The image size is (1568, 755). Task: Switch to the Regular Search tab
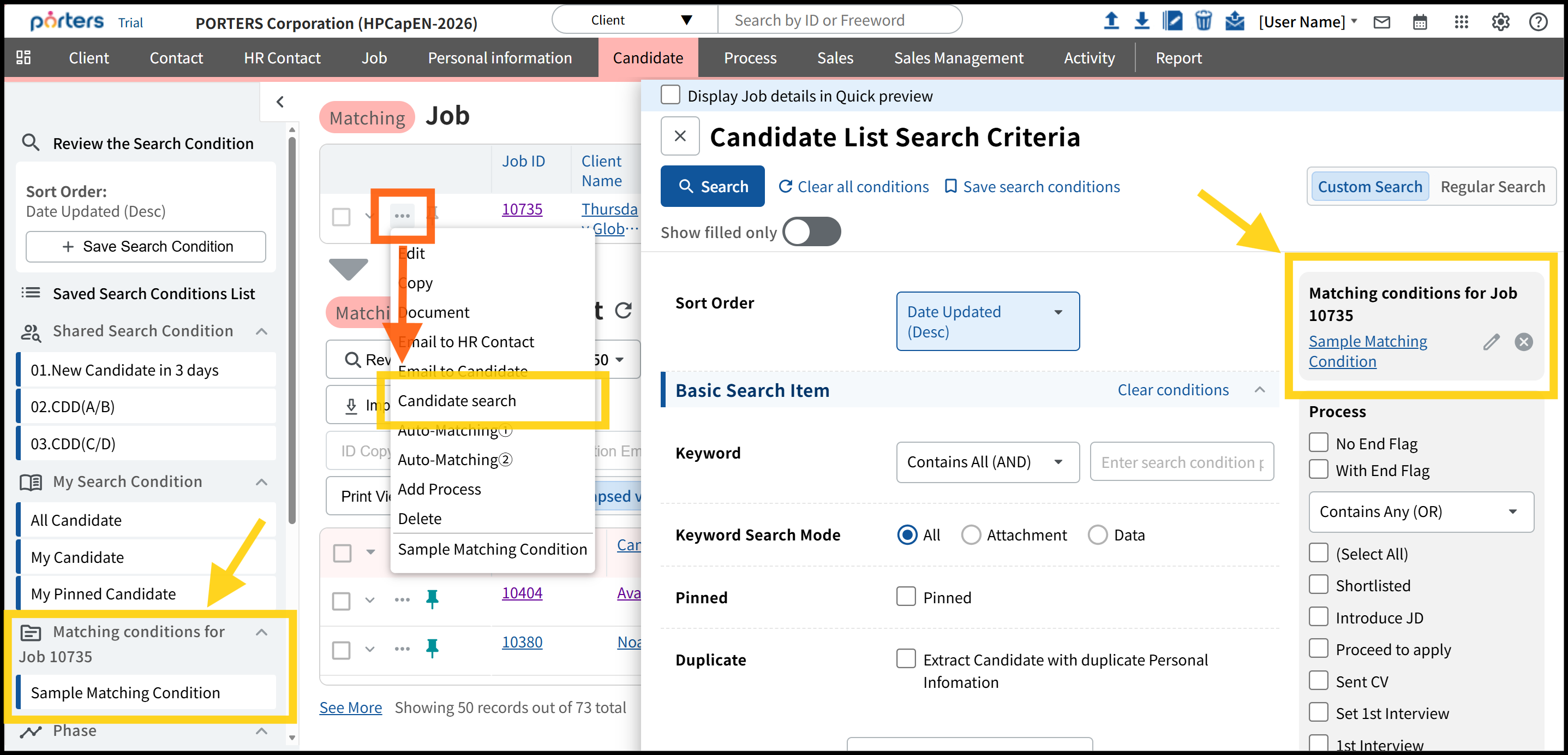1492,187
